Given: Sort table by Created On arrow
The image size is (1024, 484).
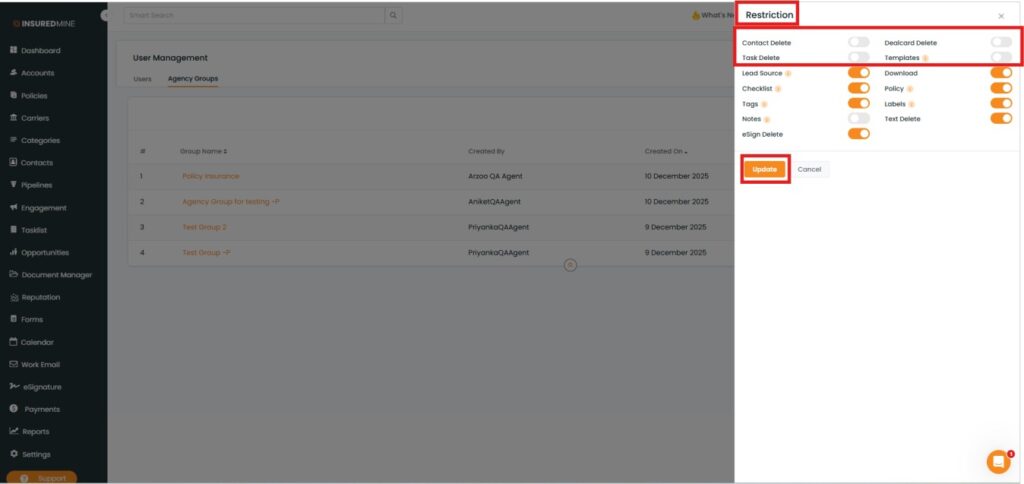Looking at the screenshot, I should pos(686,151).
